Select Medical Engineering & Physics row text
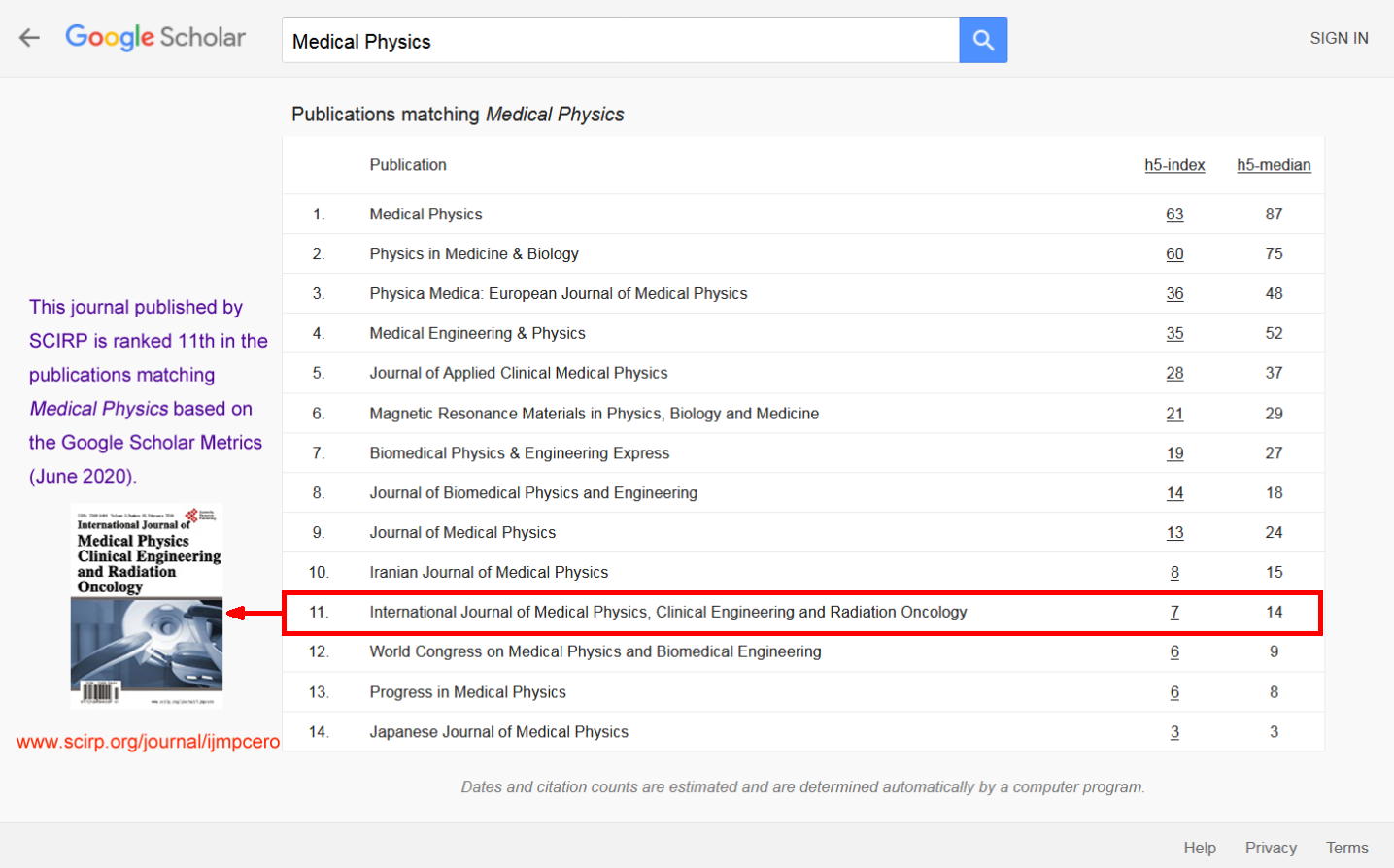Viewport: 1394px width, 868px height. point(477,334)
